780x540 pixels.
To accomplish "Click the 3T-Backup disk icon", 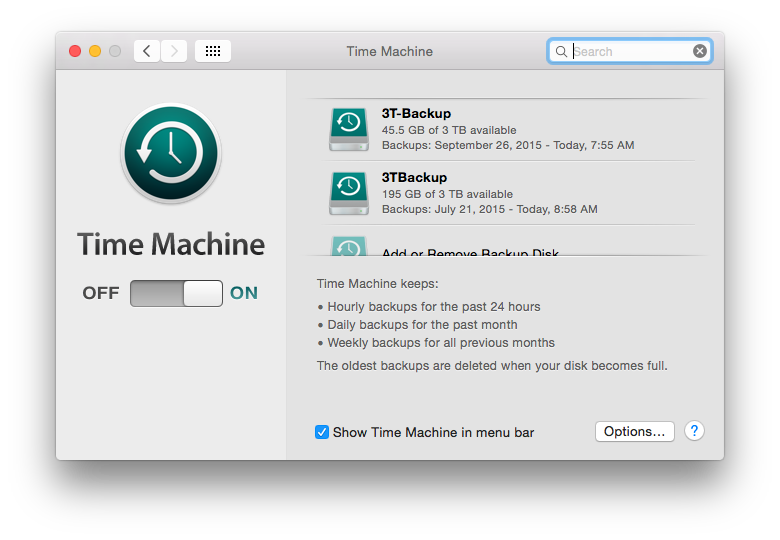I will coord(349,129).
